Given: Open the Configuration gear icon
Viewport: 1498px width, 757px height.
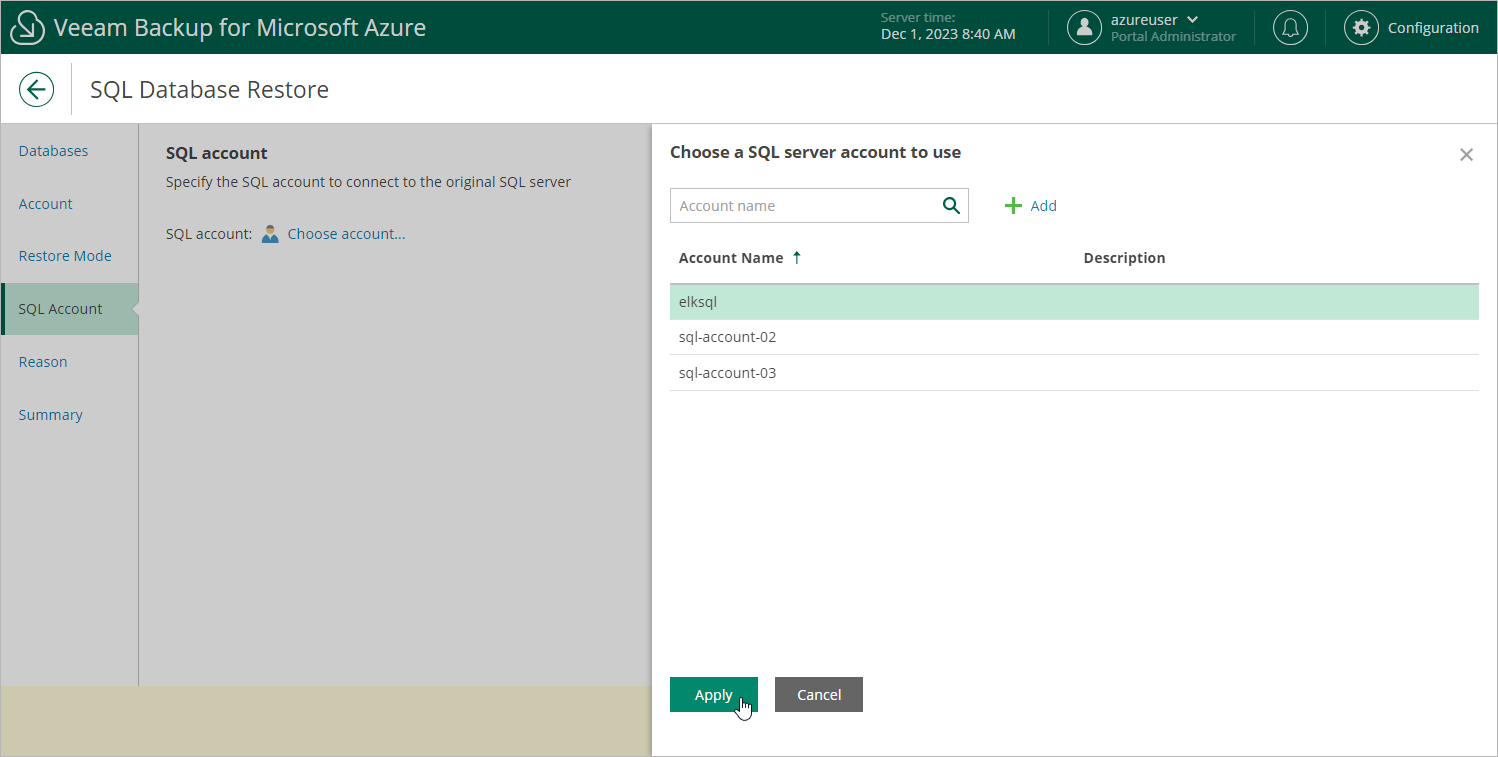Looking at the screenshot, I should [x=1361, y=28].
